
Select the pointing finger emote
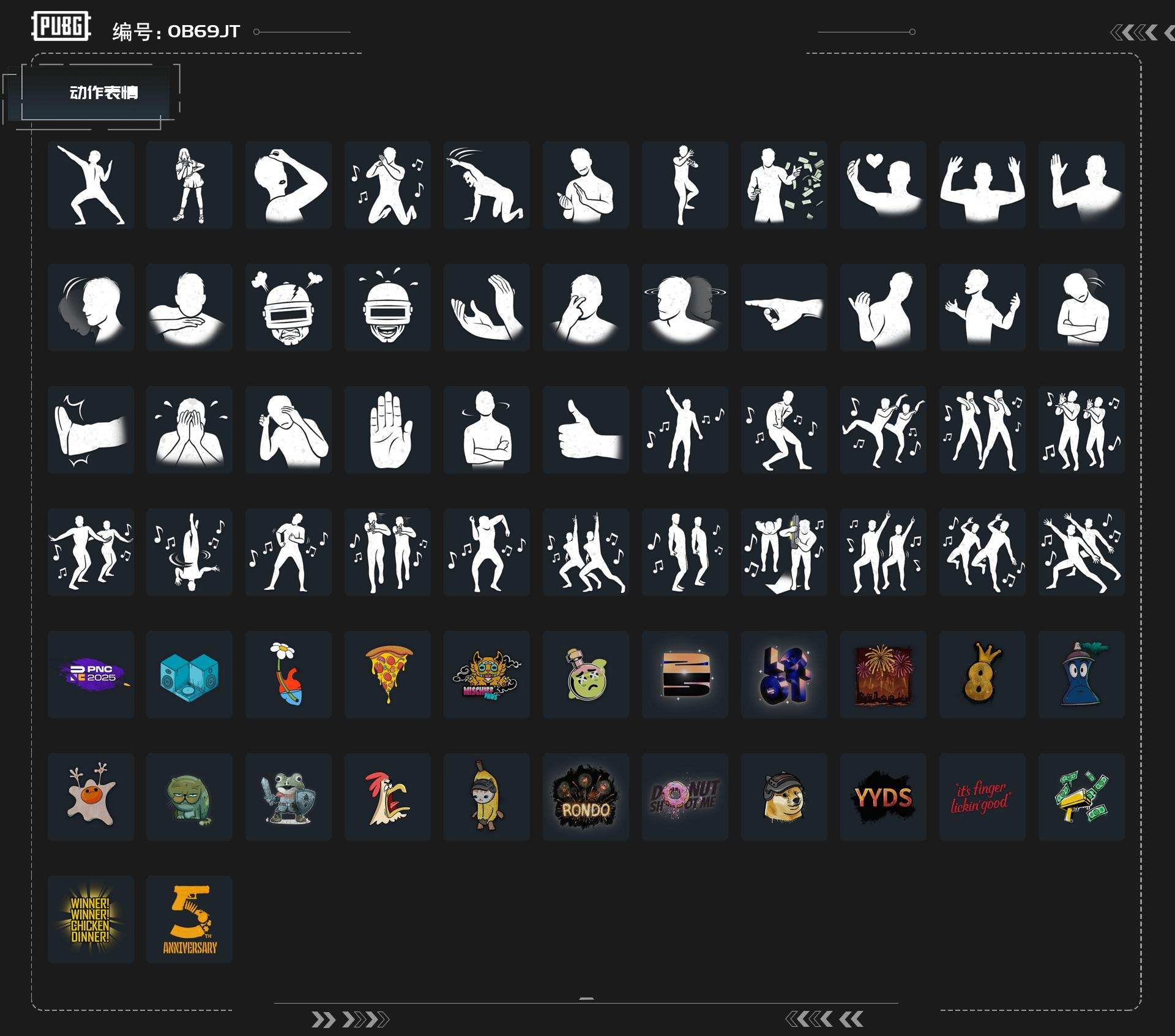tap(784, 307)
